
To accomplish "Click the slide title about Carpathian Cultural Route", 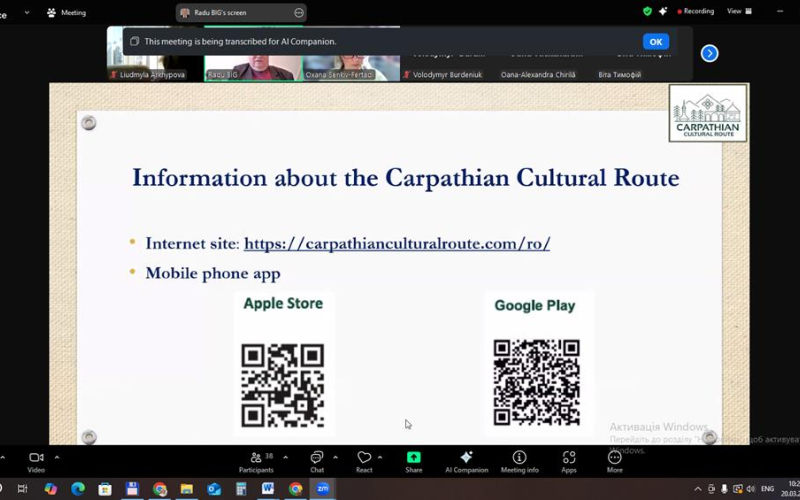I will tap(406, 178).
